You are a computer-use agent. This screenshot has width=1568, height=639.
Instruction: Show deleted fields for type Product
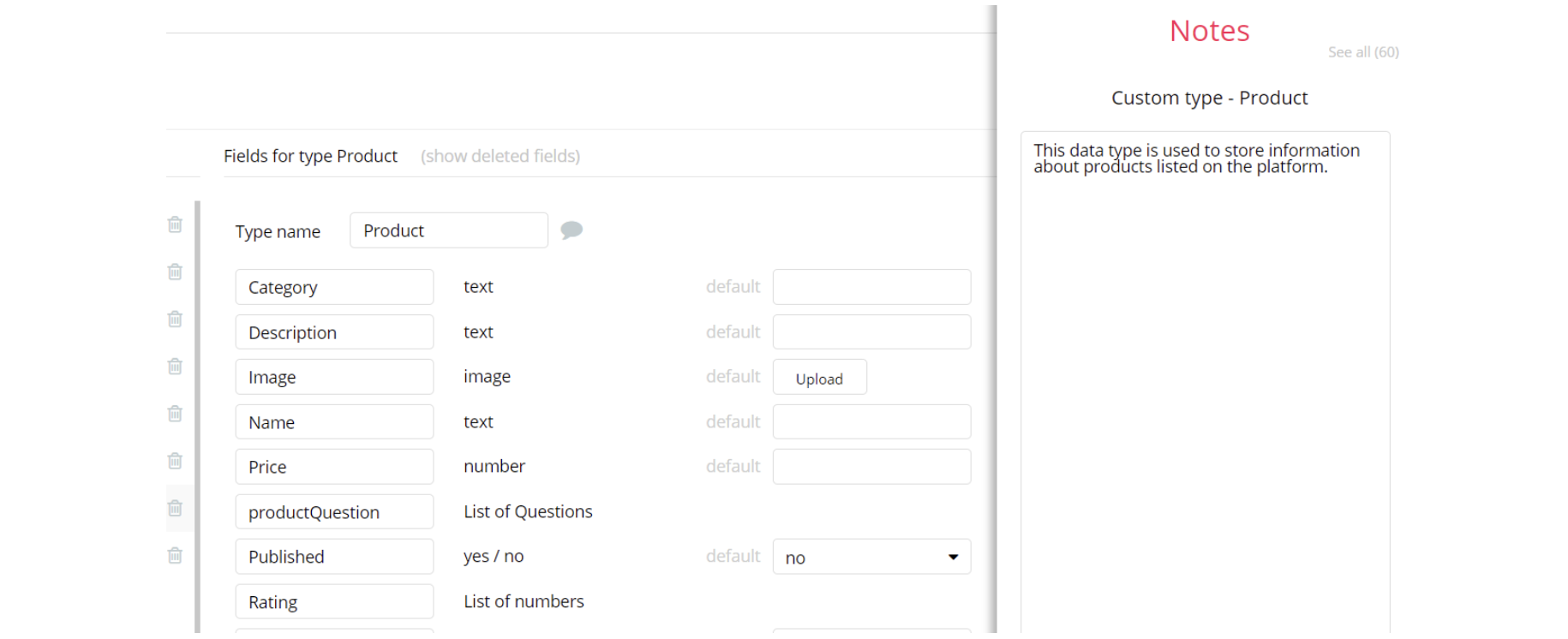pos(500,156)
